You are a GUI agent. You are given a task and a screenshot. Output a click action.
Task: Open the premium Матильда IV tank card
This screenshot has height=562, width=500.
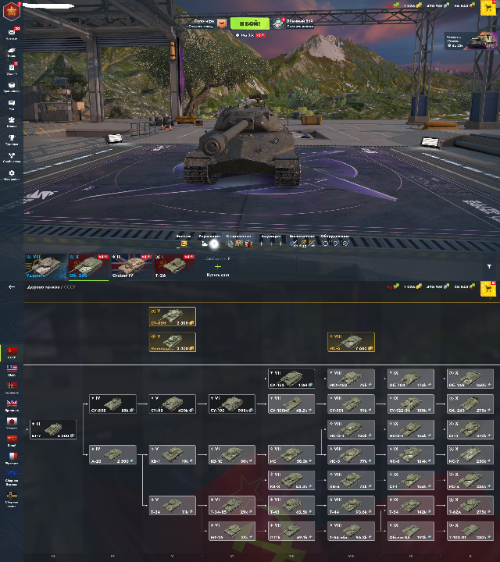pos(172,342)
